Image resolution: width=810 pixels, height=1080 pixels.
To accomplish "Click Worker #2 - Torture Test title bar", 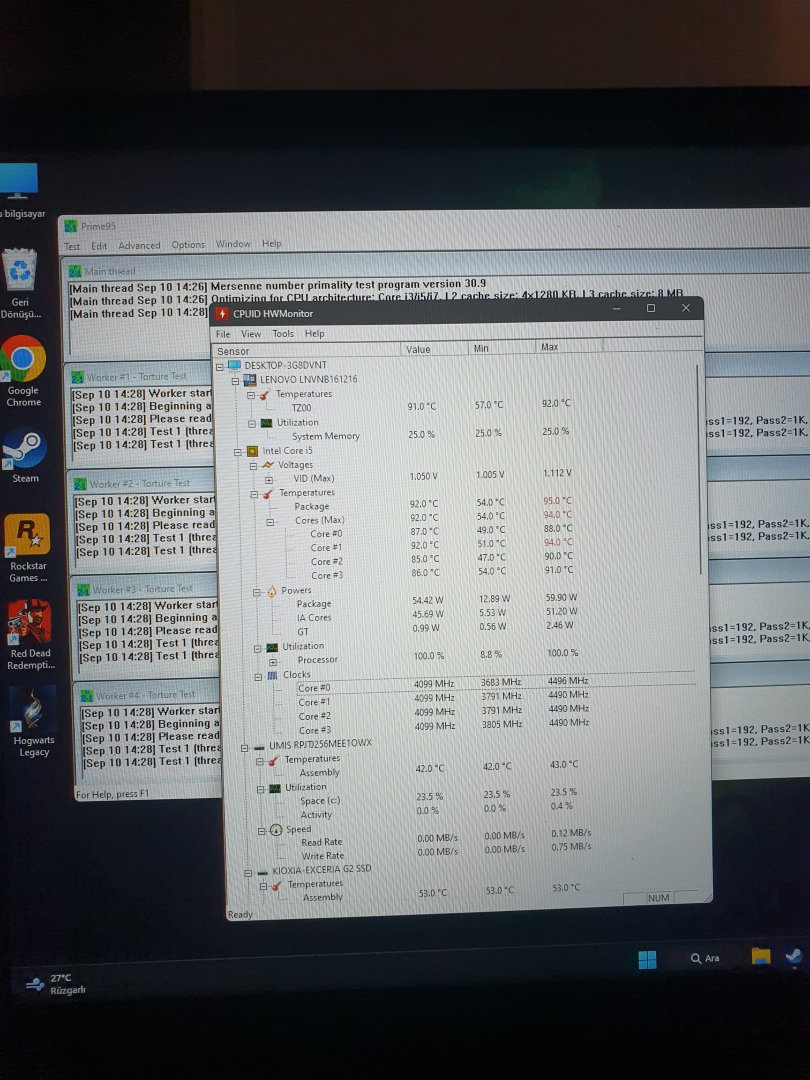I will coord(143,483).
